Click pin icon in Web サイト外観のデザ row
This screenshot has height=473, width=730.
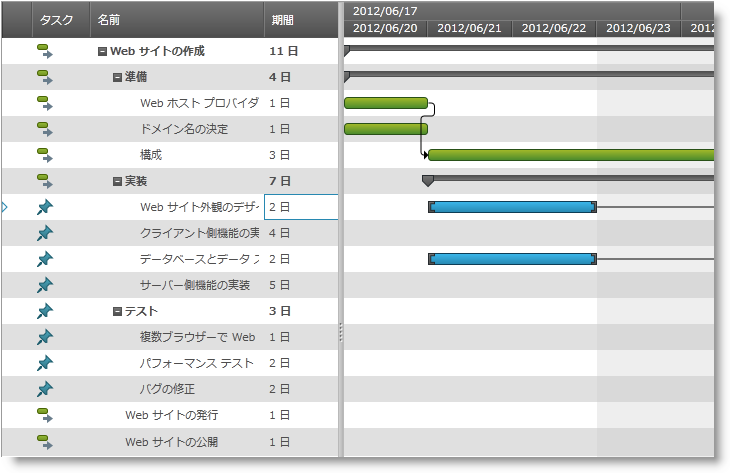(x=45, y=207)
